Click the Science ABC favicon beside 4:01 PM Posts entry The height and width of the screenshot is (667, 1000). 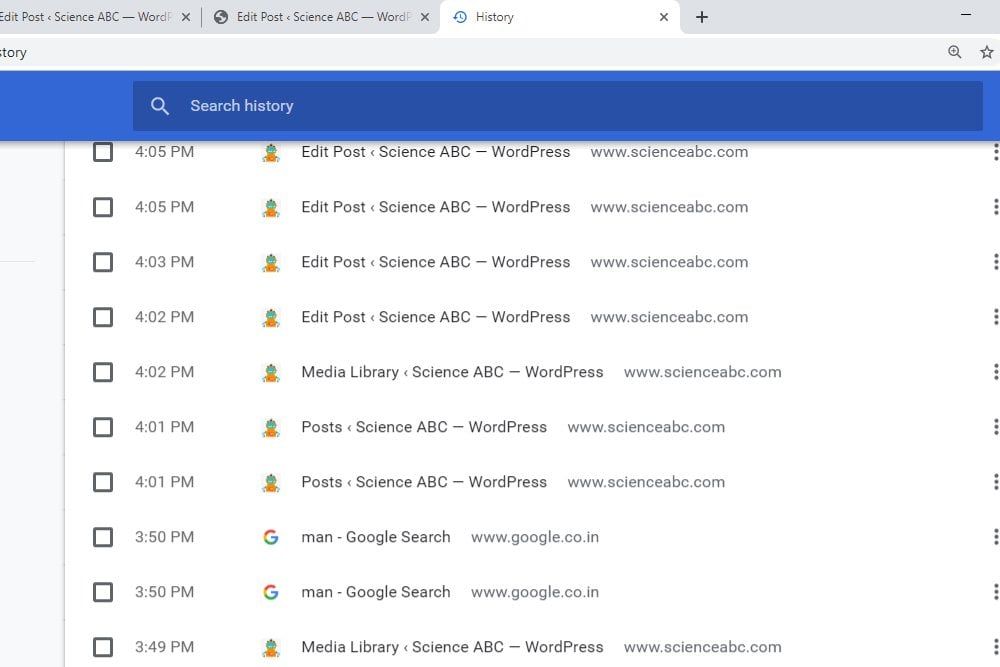pos(270,427)
